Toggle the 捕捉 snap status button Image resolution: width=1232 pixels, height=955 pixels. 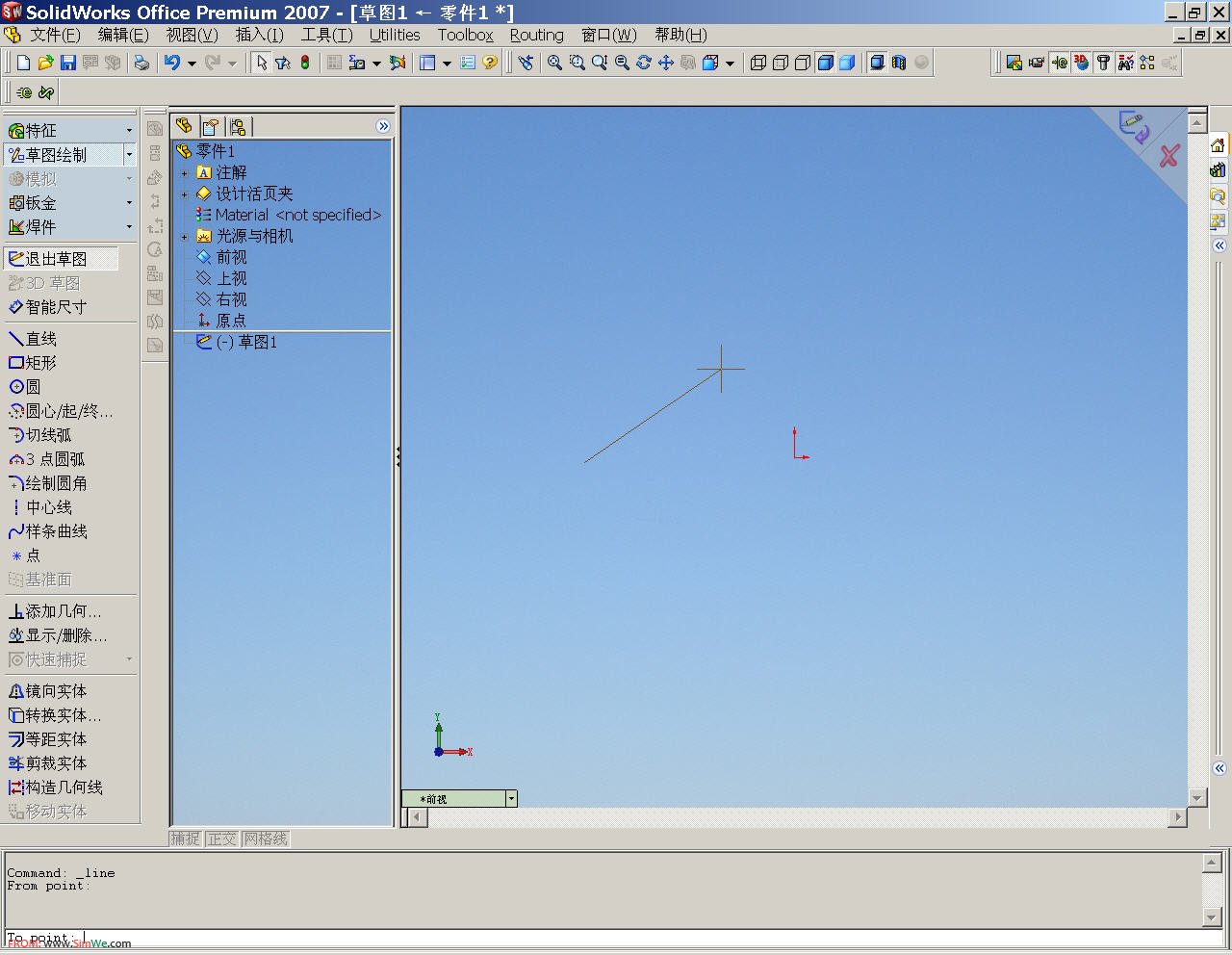click(186, 839)
